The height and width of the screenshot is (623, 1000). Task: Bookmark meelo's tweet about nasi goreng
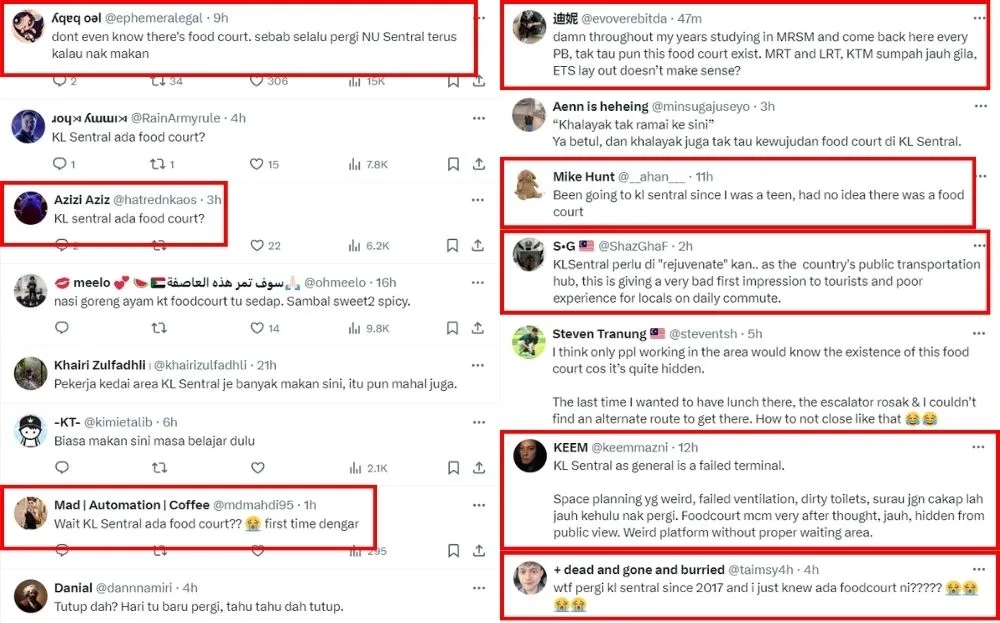pyautogui.click(x=453, y=328)
